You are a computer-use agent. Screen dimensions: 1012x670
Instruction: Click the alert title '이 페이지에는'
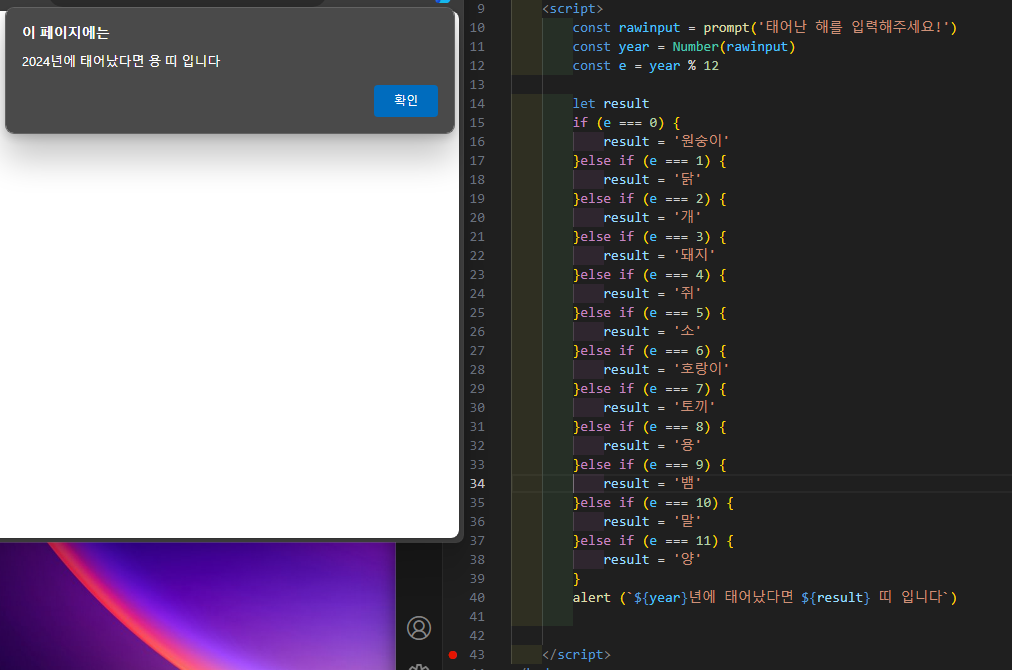pos(65,32)
